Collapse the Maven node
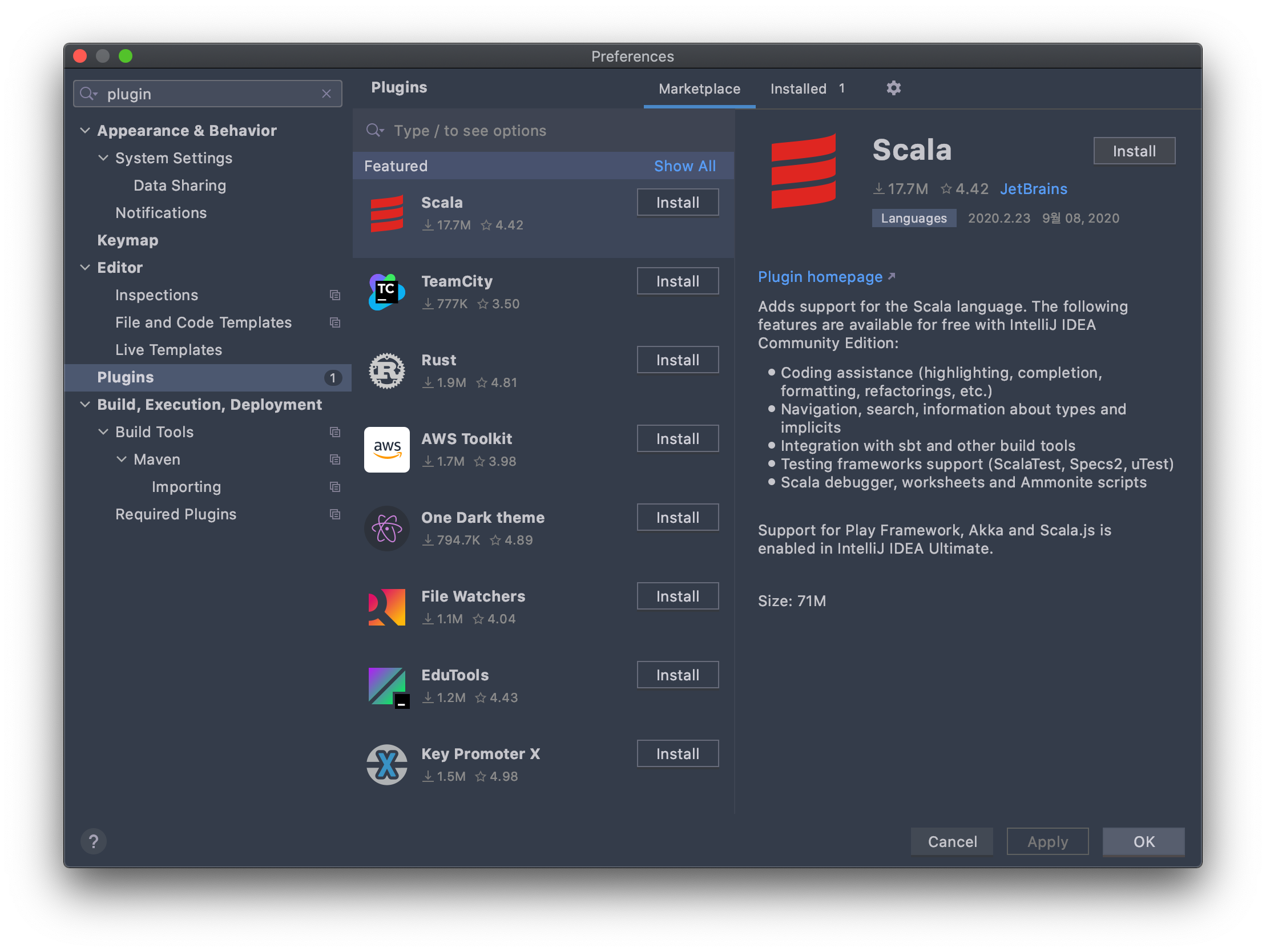1266x952 pixels. click(x=122, y=459)
